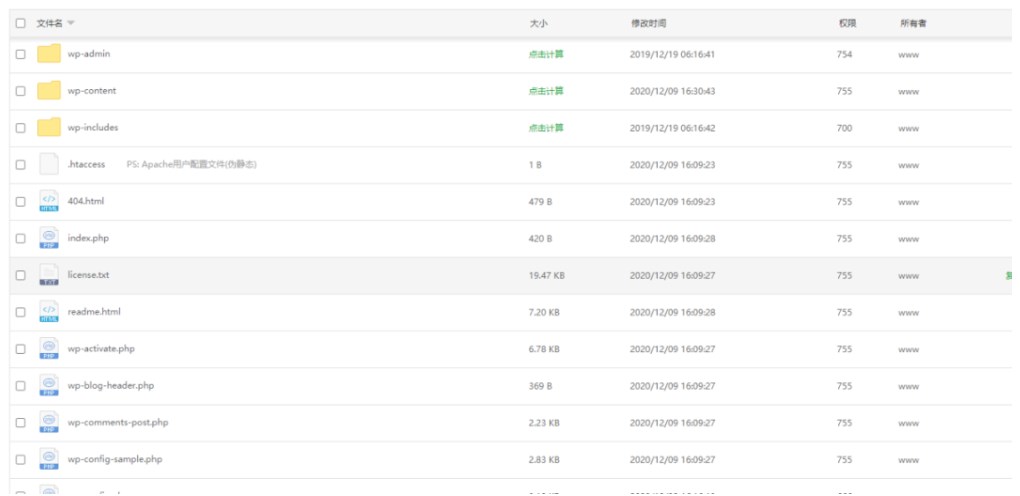Image resolution: width=1020 pixels, height=496 pixels.
Task: Sort the list by 大小 column
Action: click(x=538, y=22)
